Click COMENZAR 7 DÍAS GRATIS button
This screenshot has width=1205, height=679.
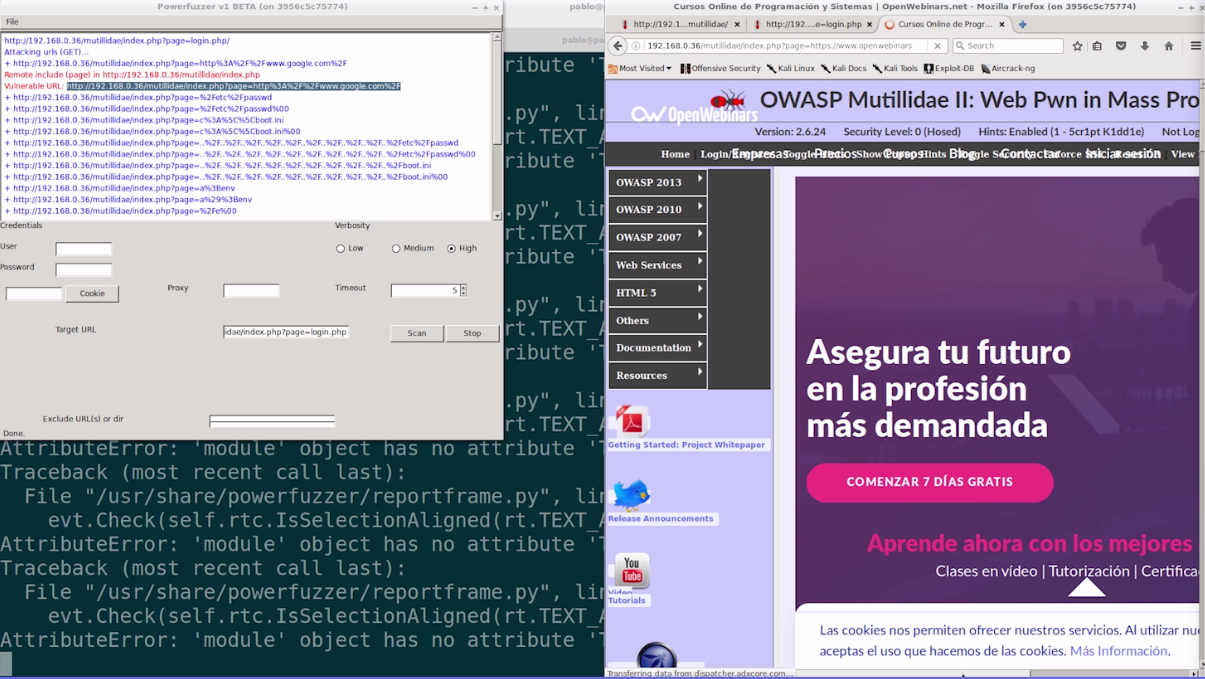[x=930, y=482]
